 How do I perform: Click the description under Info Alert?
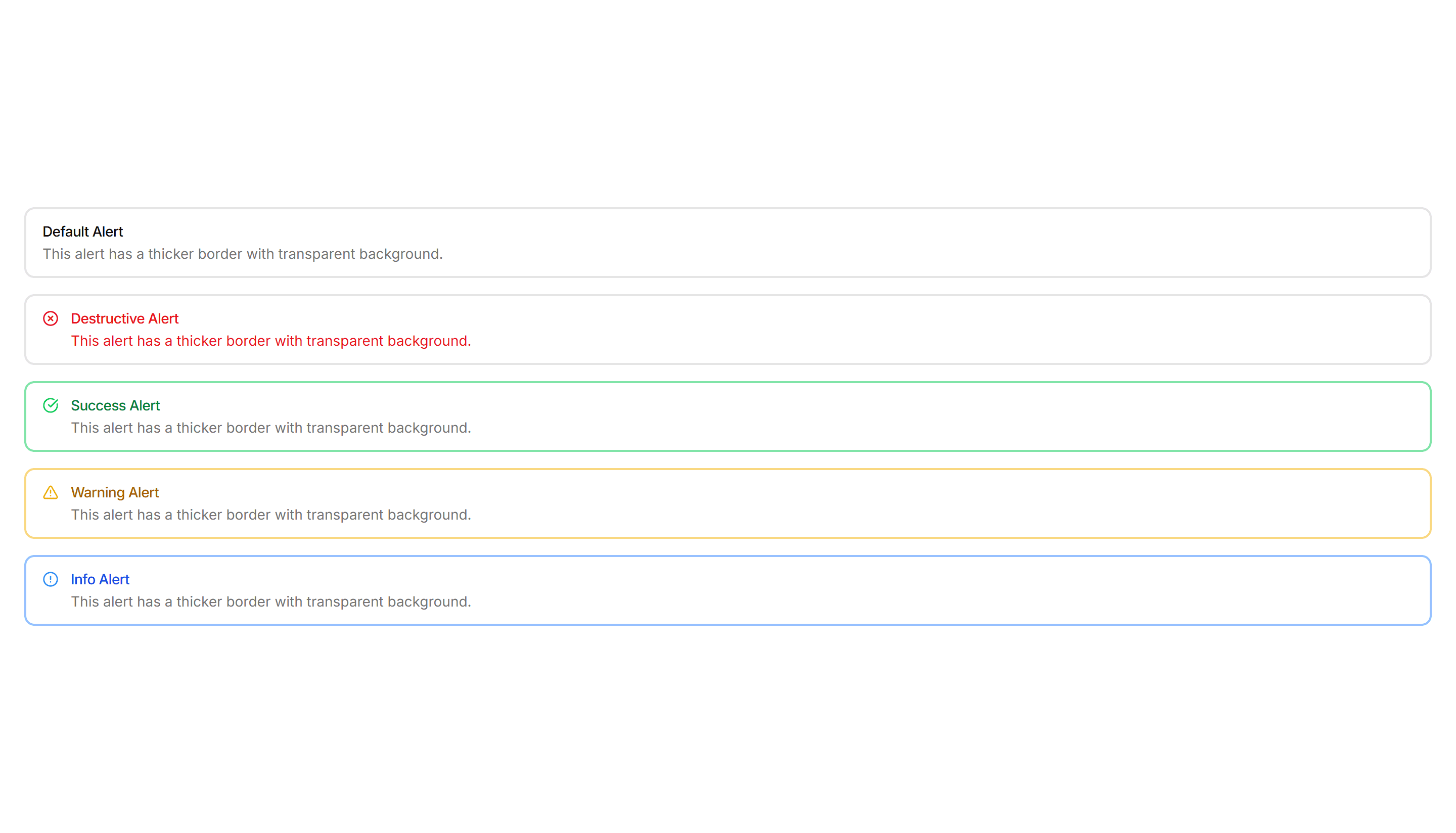coord(271,602)
